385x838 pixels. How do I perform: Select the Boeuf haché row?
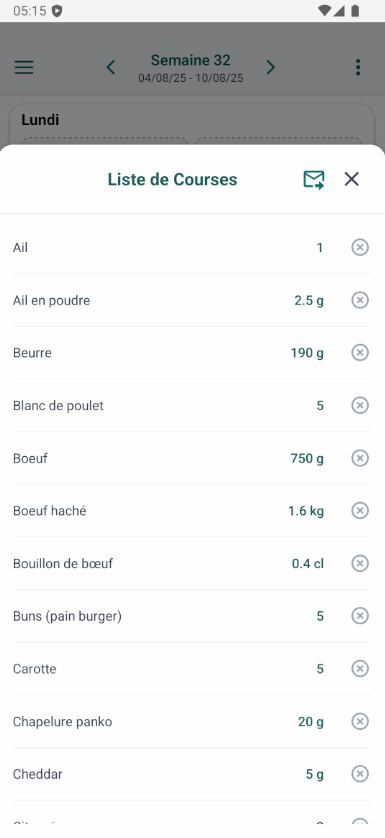click(x=191, y=511)
